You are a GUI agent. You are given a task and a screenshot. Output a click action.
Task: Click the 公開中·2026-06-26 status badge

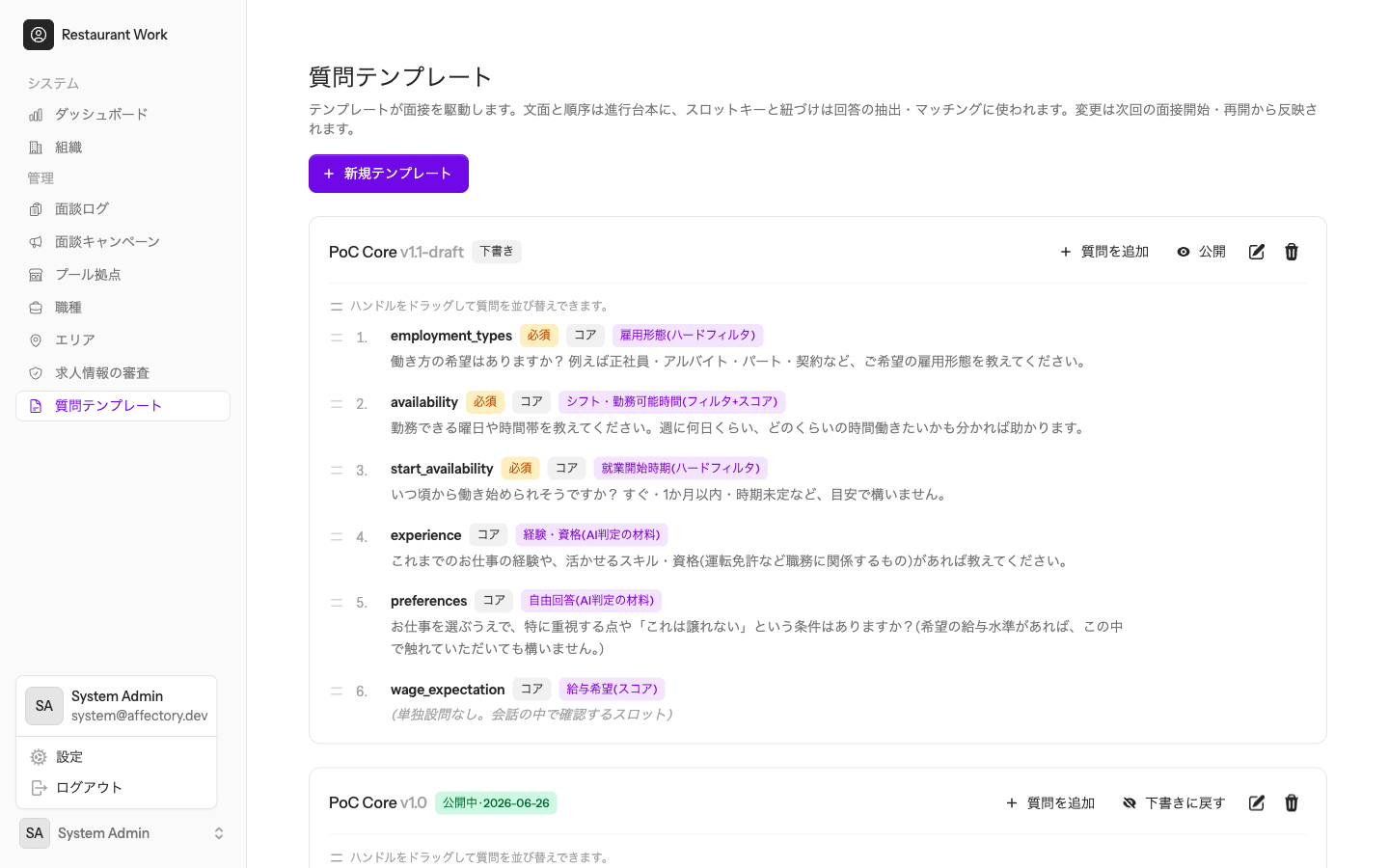(x=496, y=803)
